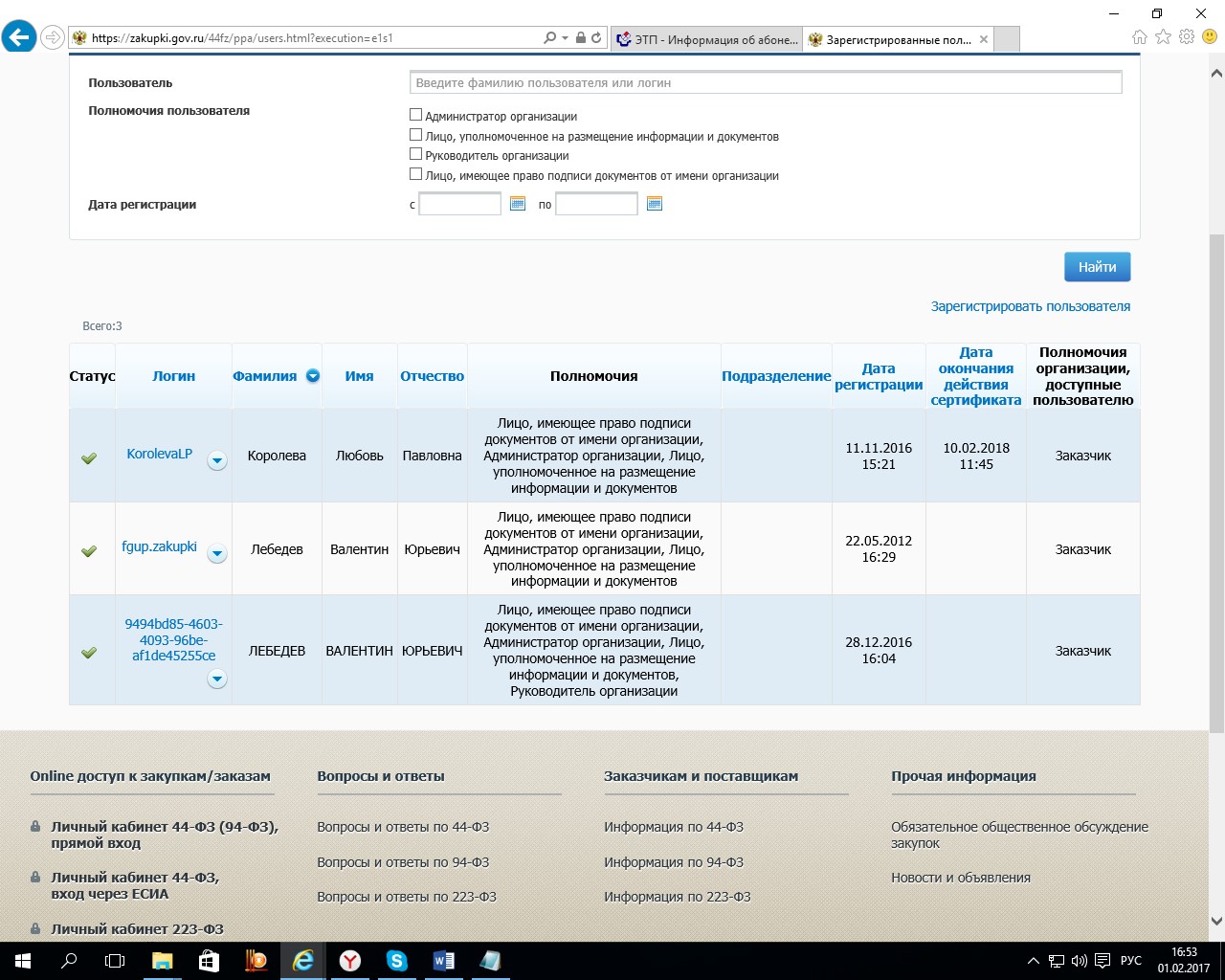Open the browser home icon
1225x980 pixels.
point(1139,37)
